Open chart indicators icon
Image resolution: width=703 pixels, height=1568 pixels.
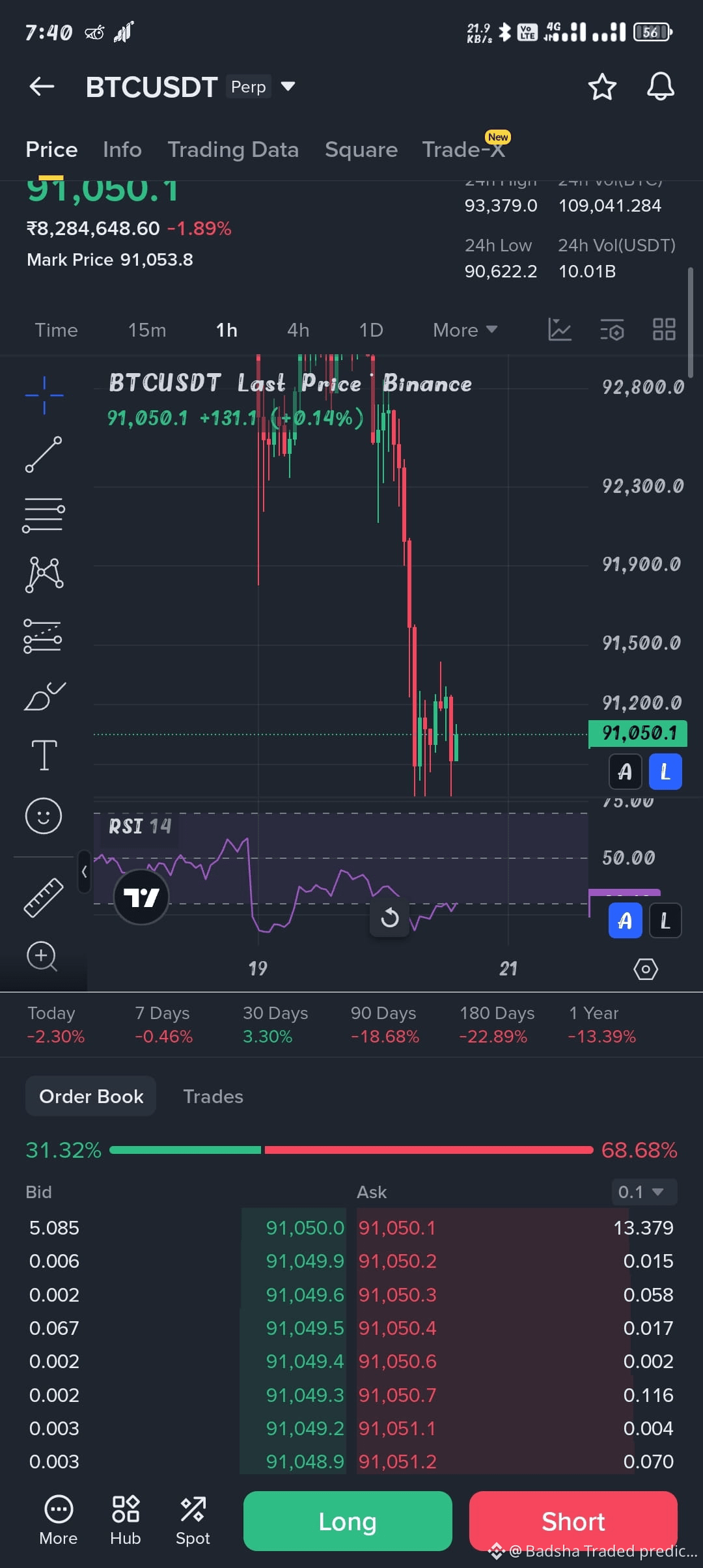point(559,329)
